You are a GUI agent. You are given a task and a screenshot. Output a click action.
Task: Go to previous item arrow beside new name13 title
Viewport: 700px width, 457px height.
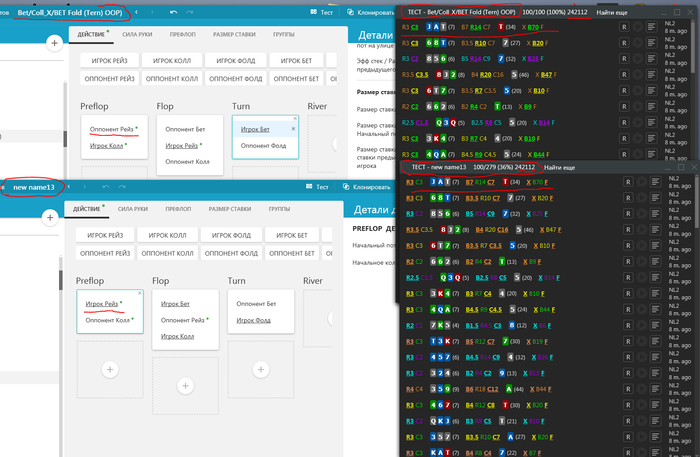tap(68, 187)
